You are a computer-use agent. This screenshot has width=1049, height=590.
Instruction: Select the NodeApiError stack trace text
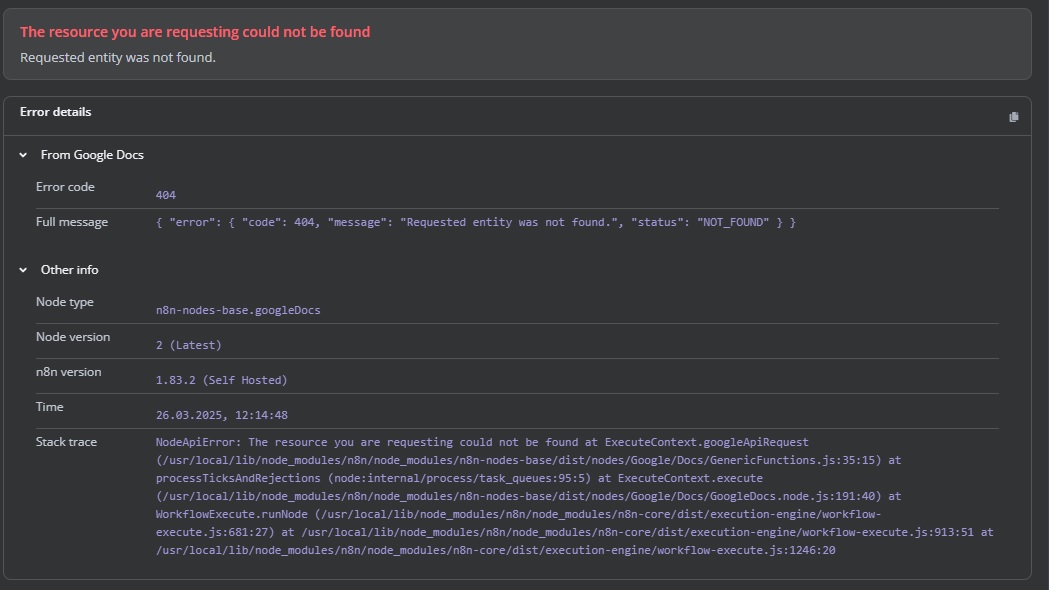click(x=575, y=496)
